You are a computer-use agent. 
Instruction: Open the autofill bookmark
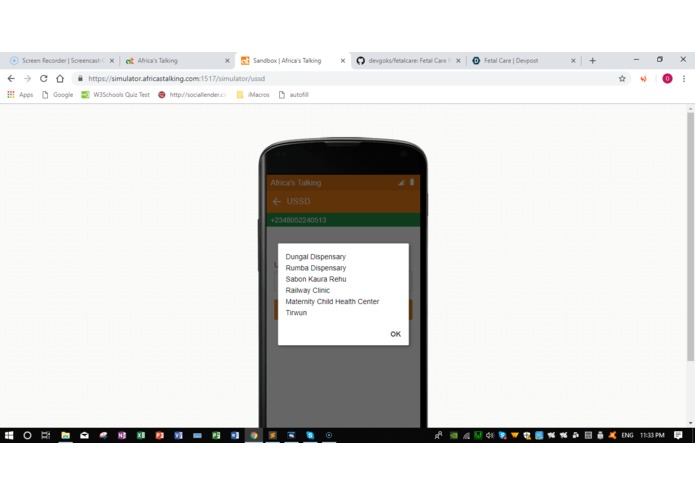(x=293, y=94)
